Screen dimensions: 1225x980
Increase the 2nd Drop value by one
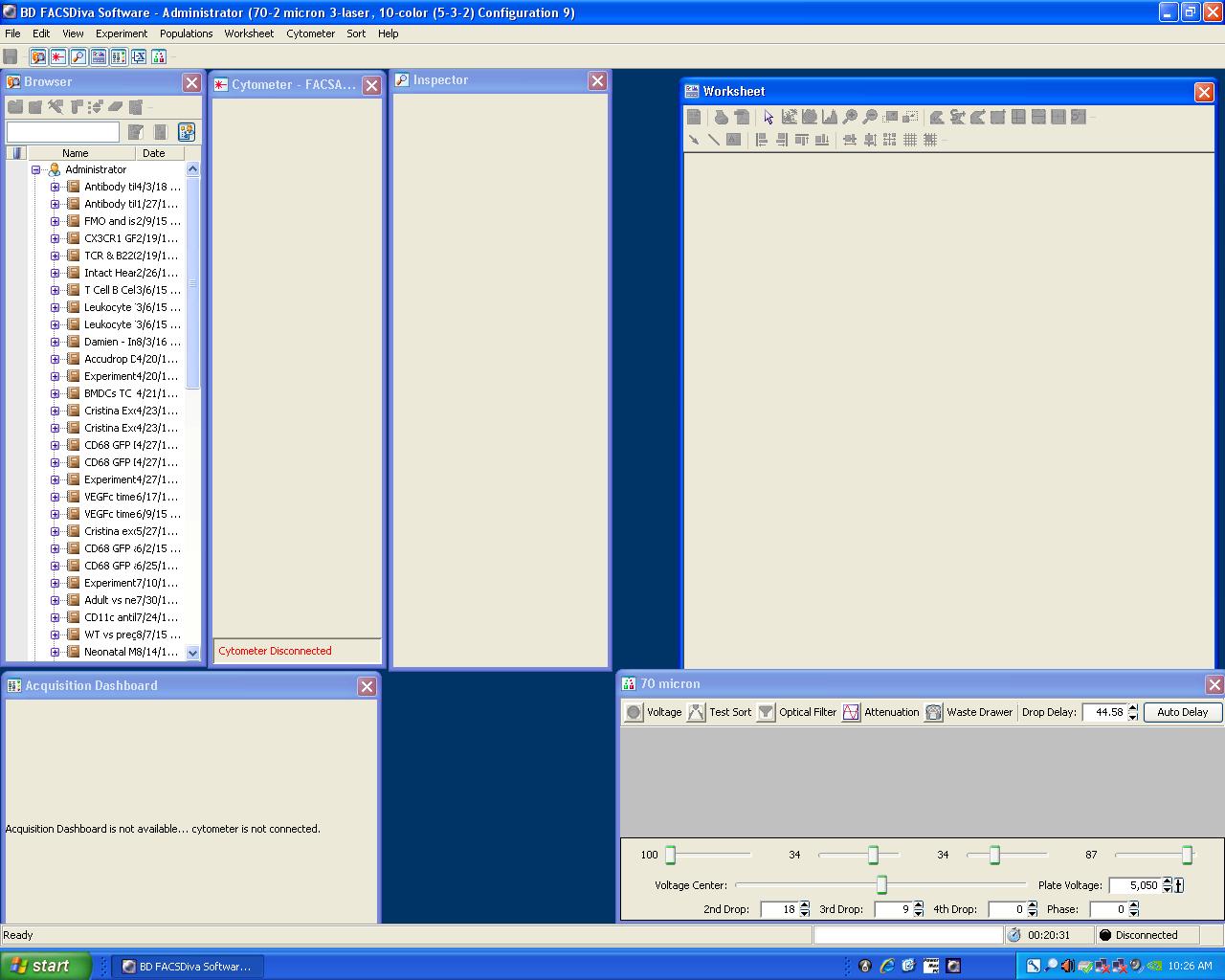point(805,905)
